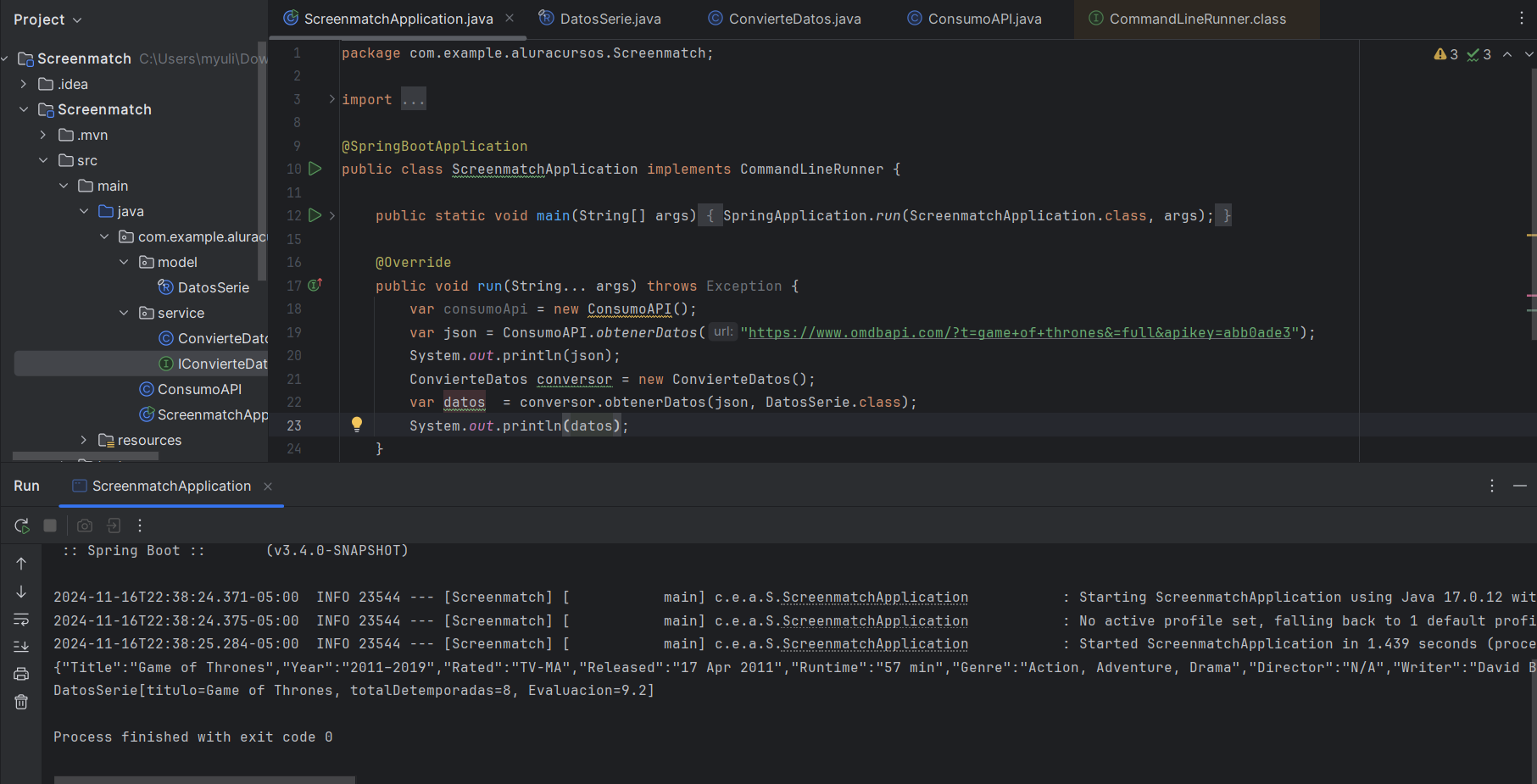The width and height of the screenshot is (1537, 784).
Task: Show quick-fix suggestions via the light bulb
Action: pyautogui.click(x=357, y=425)
